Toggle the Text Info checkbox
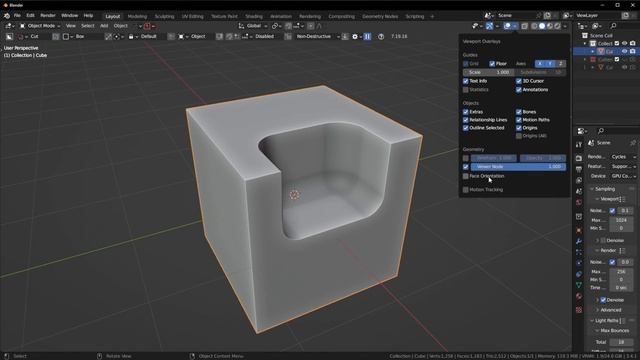640x360 pixels. (465, 81)
